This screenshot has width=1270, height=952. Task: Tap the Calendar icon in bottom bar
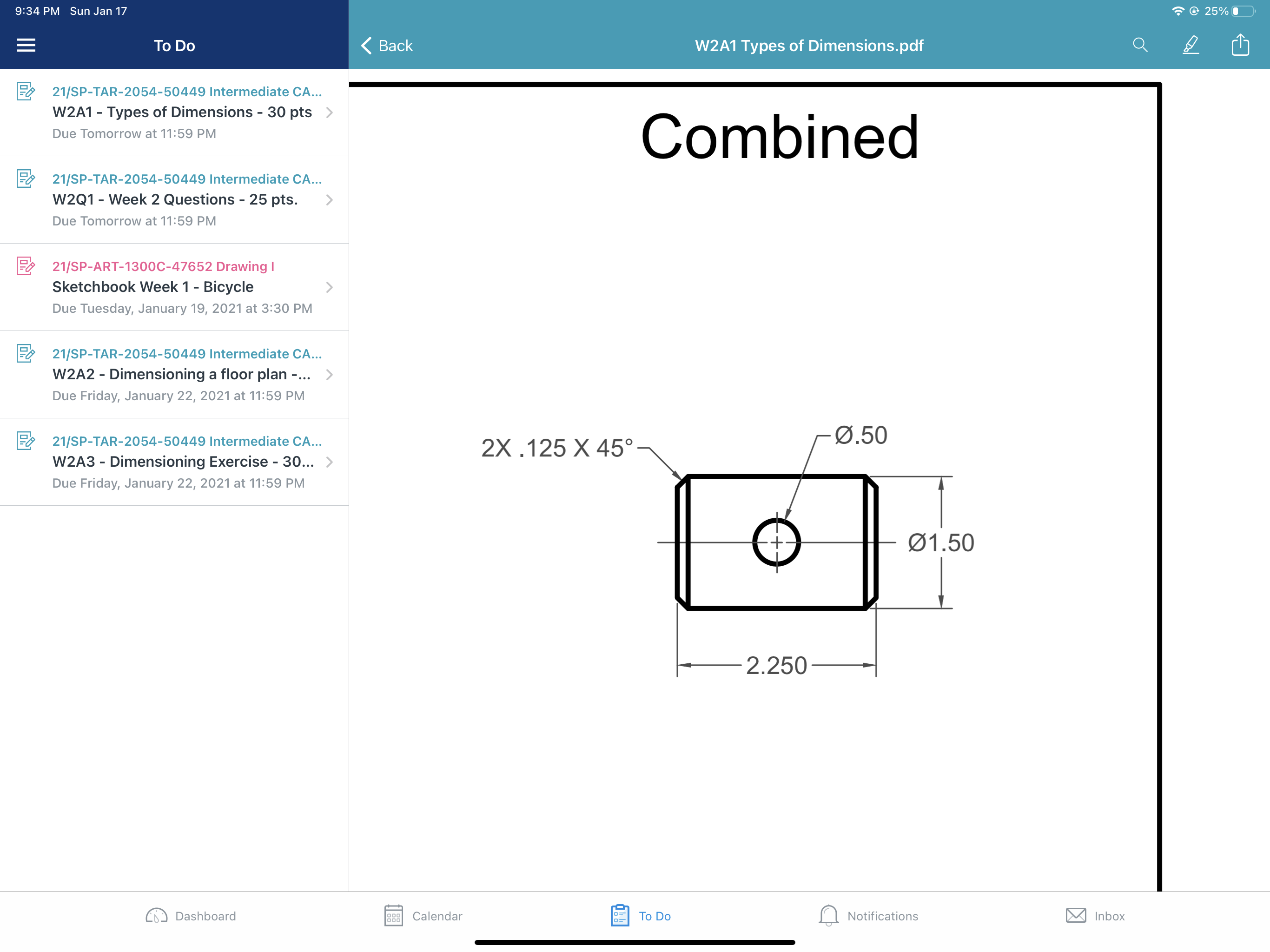click(394, 916)
